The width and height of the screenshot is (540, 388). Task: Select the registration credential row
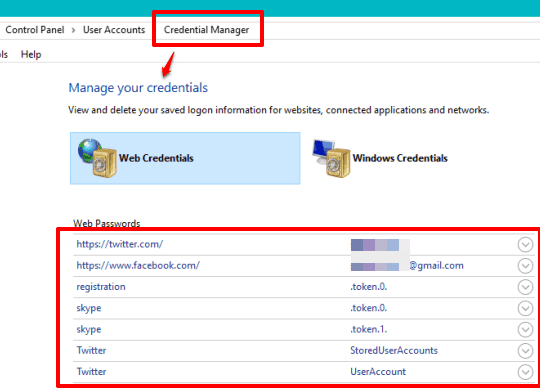tap(304, 287)
